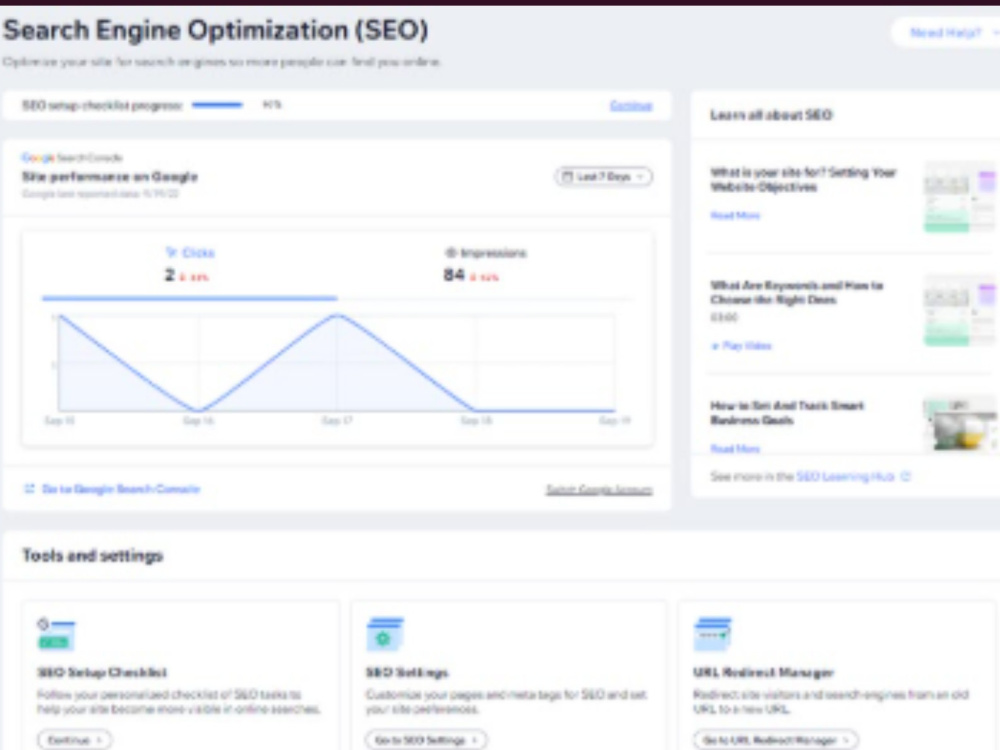1000x750 pixels.
Task: Open the Last 7 Days date dropdown
Action: pyautogui.click(x=603, y=177)
